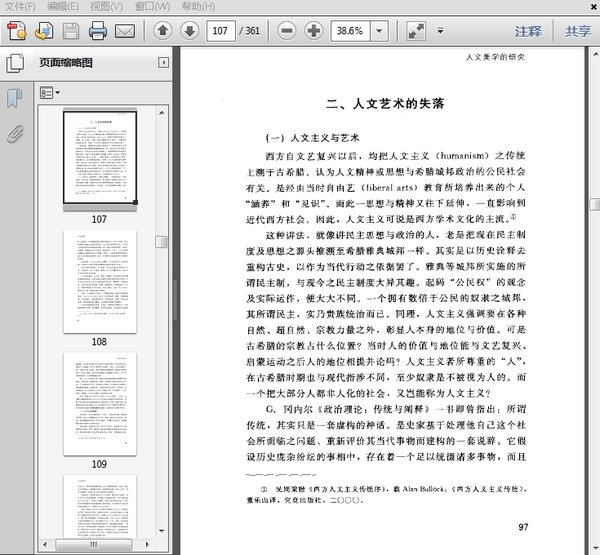This screenshot has height=555, width=600.
Task: Open thumbnail options menu dropdown
Action: [50, 93]
